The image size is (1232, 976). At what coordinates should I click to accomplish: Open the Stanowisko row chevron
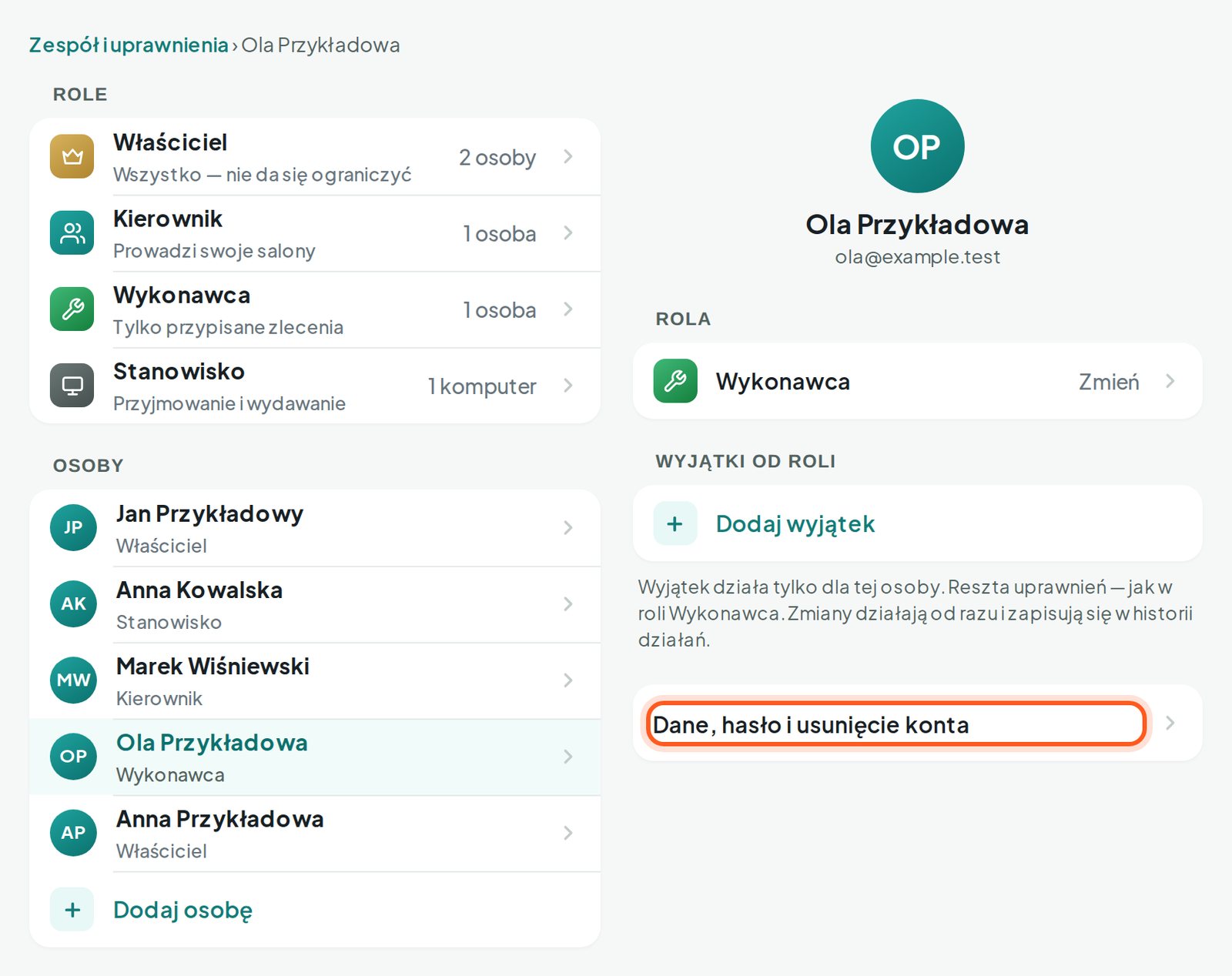pos(568,385)
